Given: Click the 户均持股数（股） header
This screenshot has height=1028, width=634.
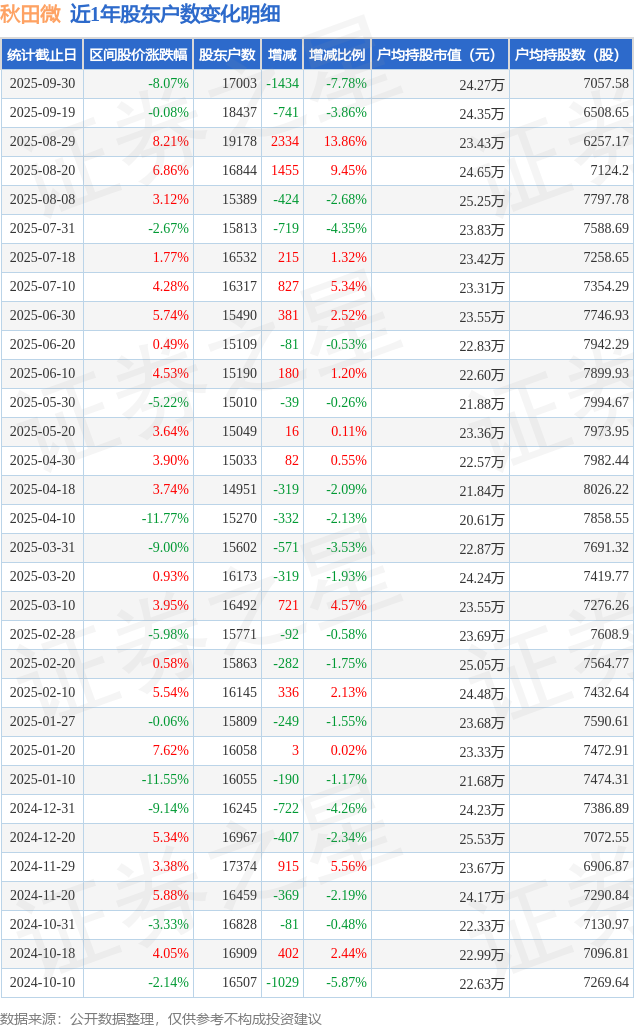Looking at the screenshot, I should point(571,55).
